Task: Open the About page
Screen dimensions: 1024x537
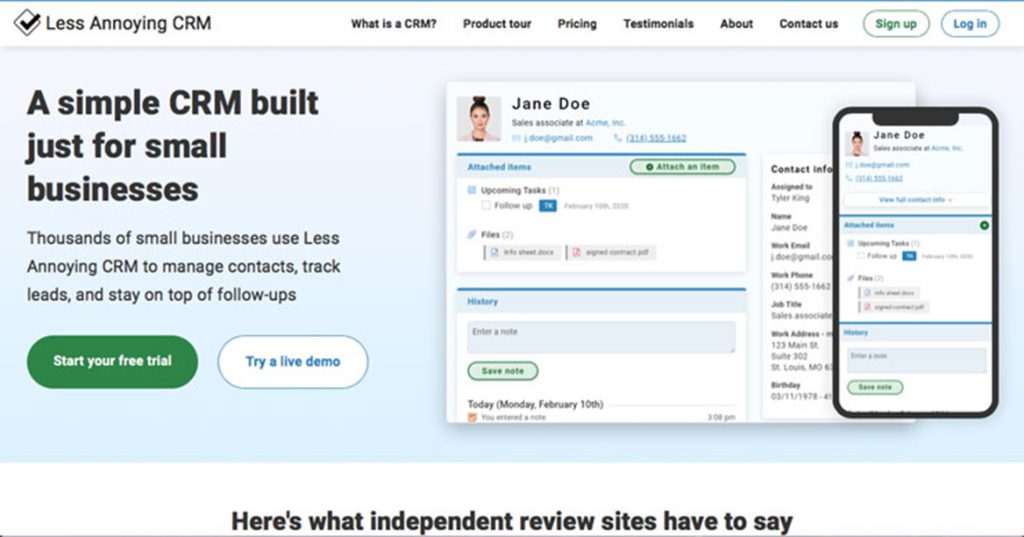Action: [x=737, y=24]
